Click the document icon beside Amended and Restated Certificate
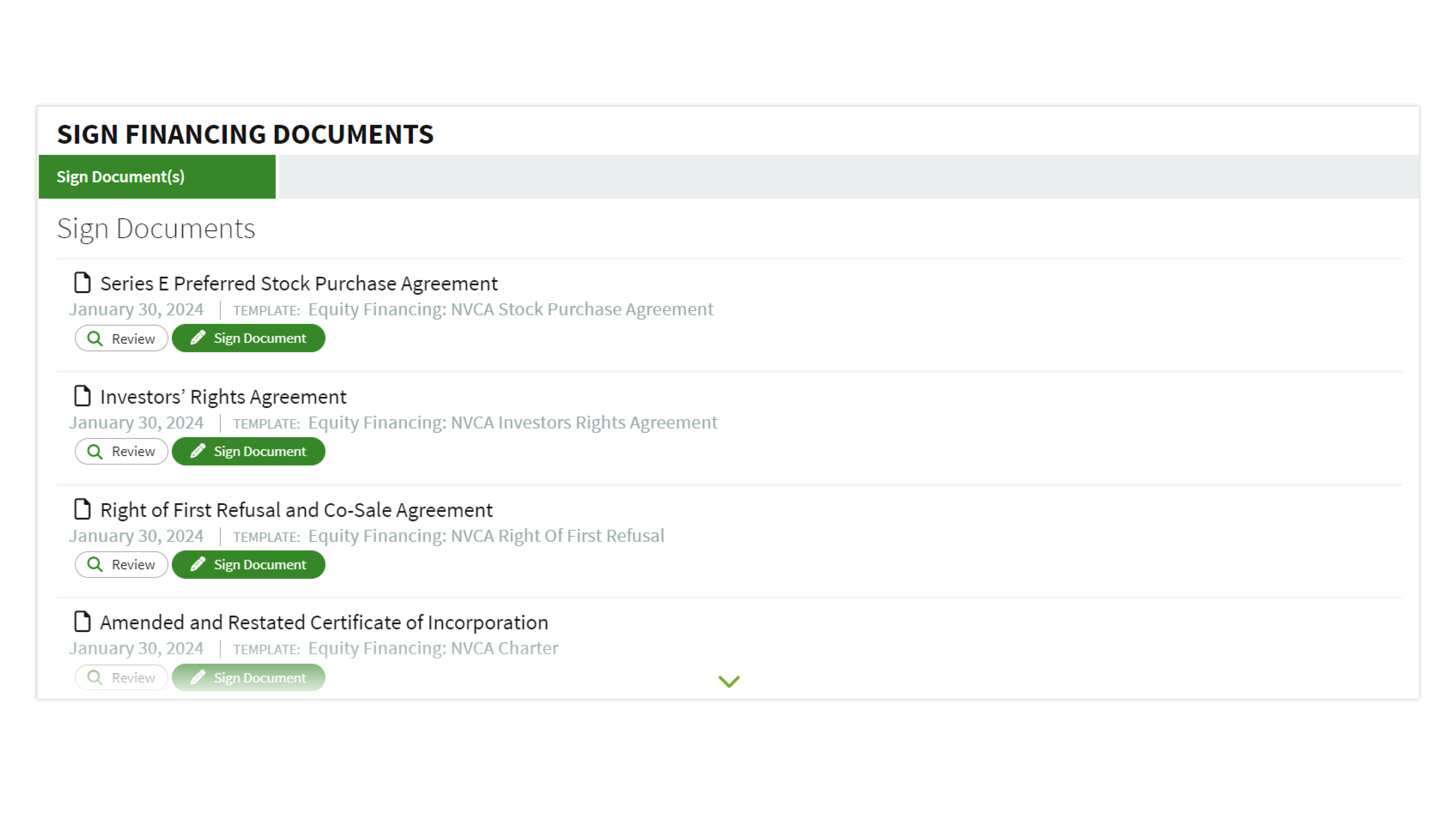 tap(83, 621)
